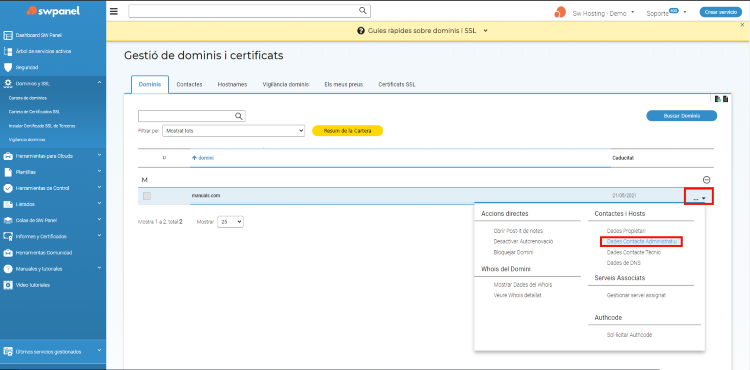Open the manuals.com row actions dropdown

(x=699, y=197)
